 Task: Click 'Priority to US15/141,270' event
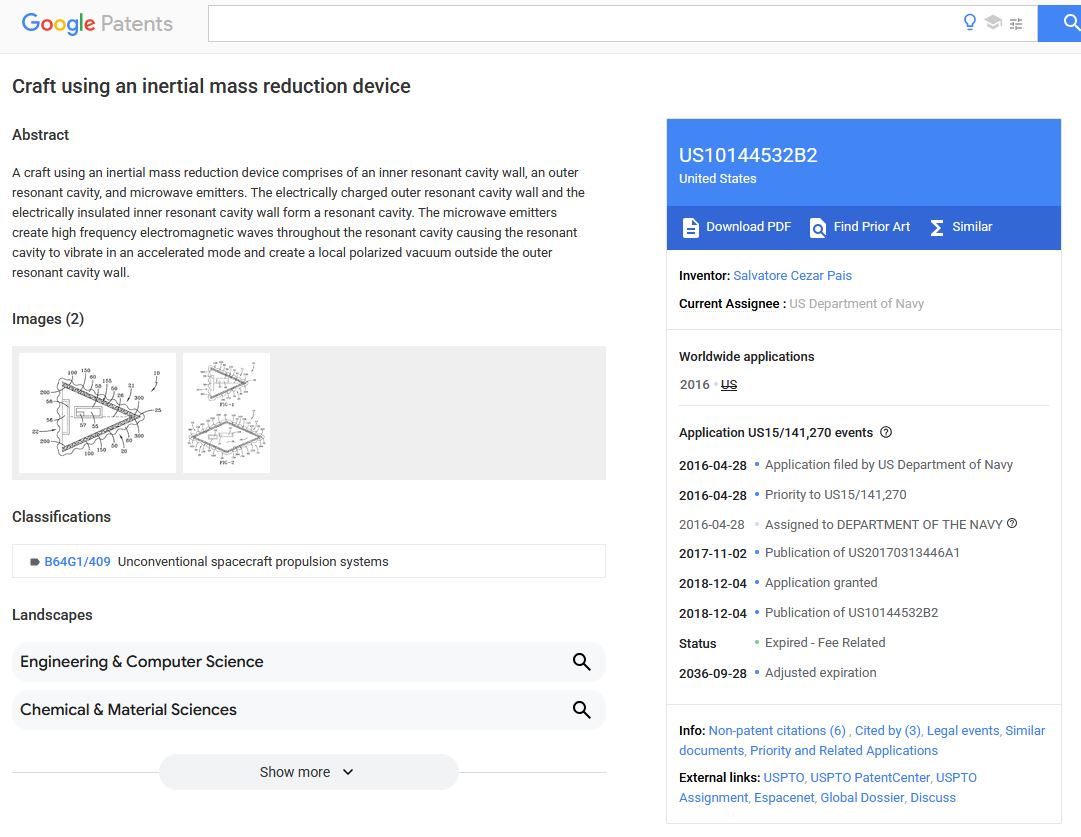(x=836, y=495)
